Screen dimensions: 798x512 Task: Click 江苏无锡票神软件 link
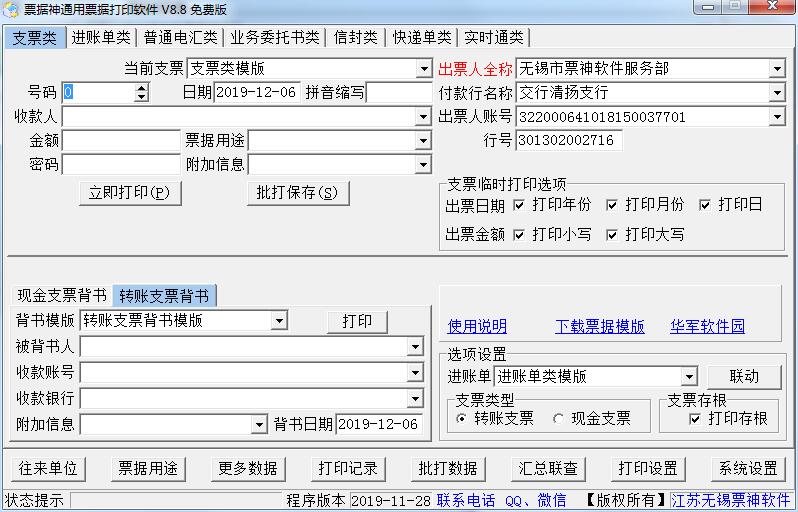point(730,501)
